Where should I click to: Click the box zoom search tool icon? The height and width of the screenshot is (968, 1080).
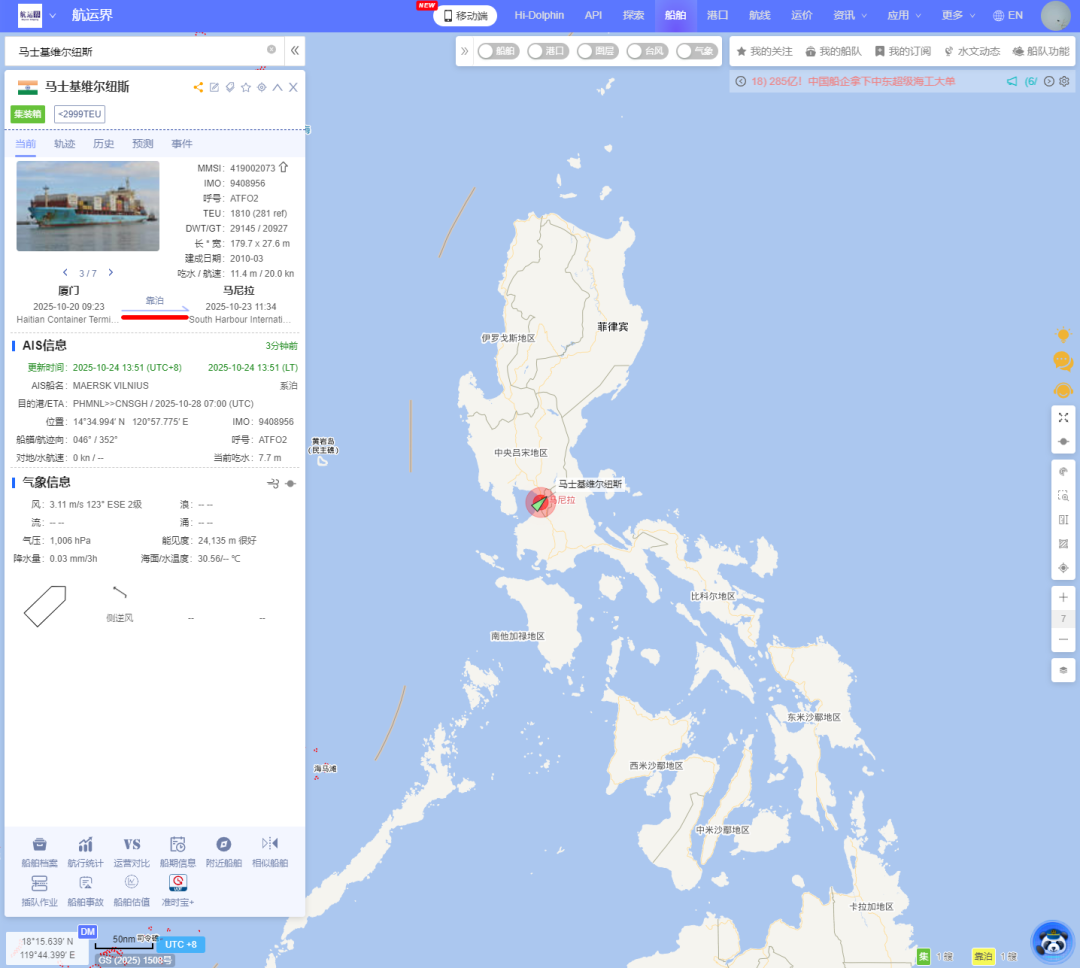[x=1063, y=495]
